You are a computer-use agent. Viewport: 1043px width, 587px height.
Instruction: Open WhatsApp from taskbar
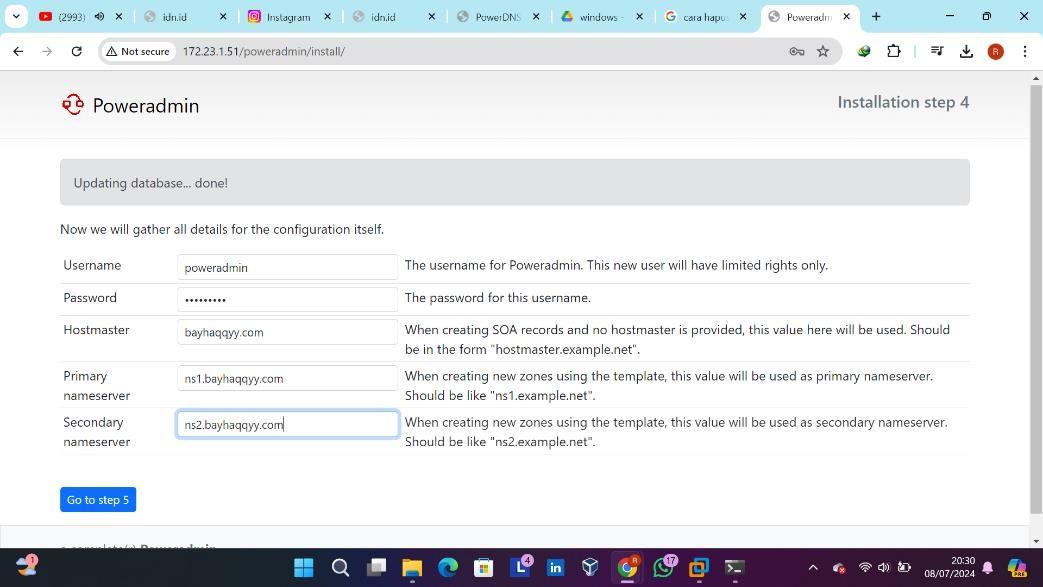coord(663,567)
